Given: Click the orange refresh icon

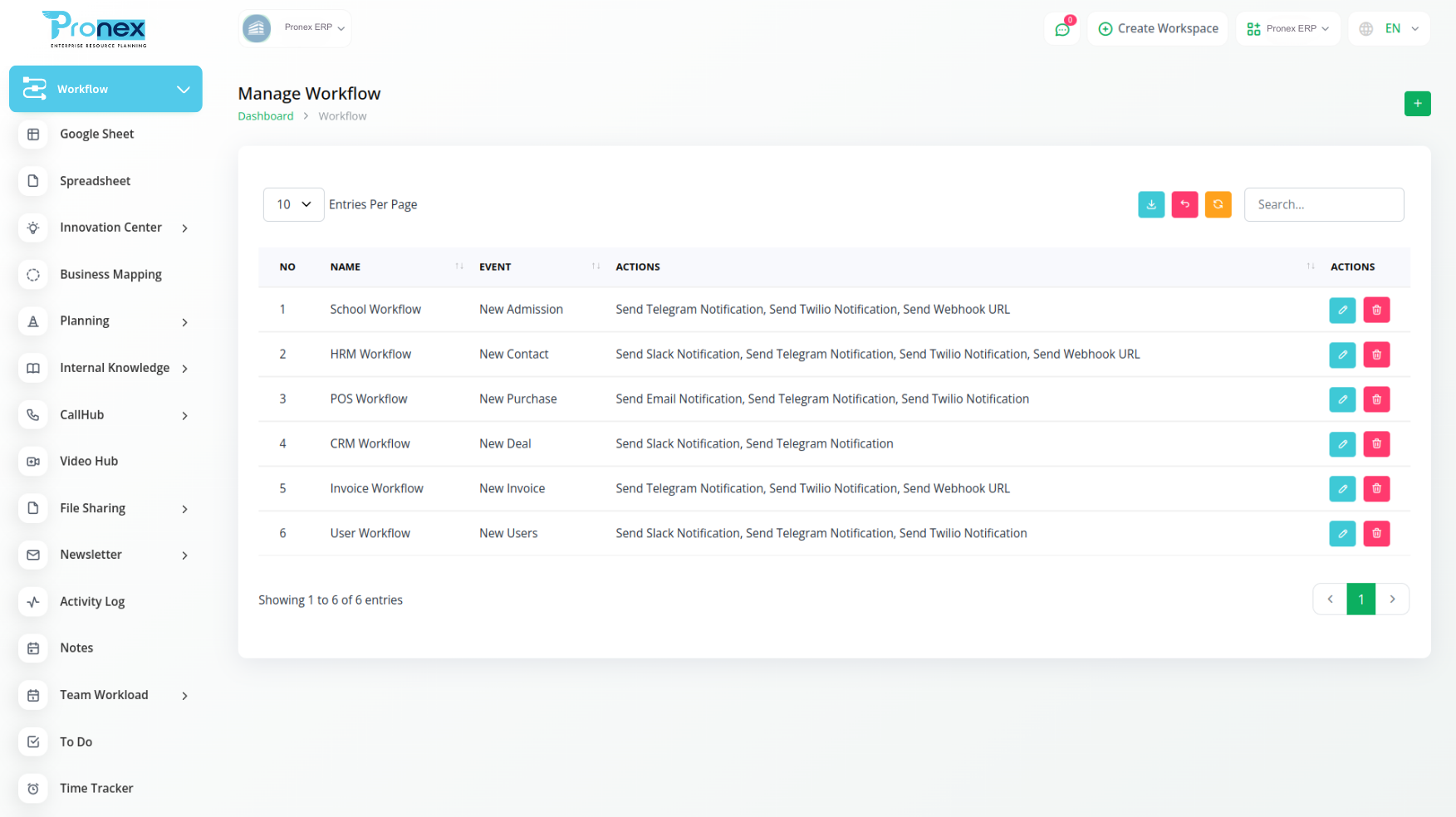Looking at the screenshot, I should tap(1218, 204).
